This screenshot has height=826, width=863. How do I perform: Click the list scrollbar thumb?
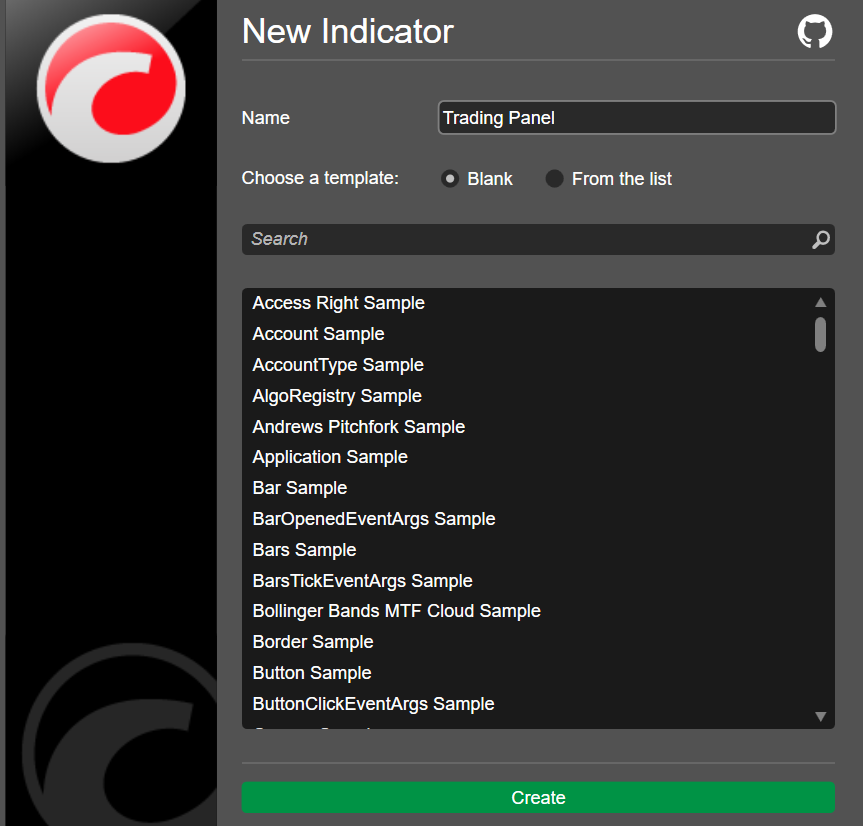point(820,334)
